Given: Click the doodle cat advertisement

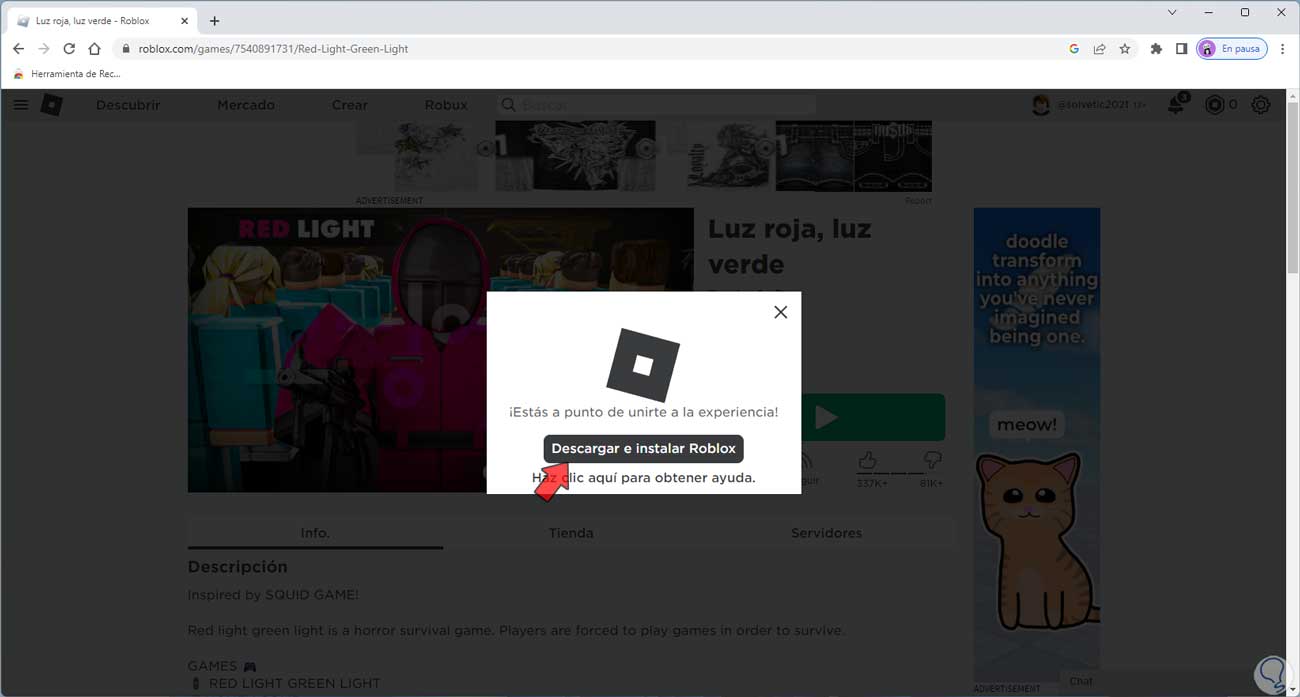Looking at the screenshot, I should click(x=1037, y=445).
